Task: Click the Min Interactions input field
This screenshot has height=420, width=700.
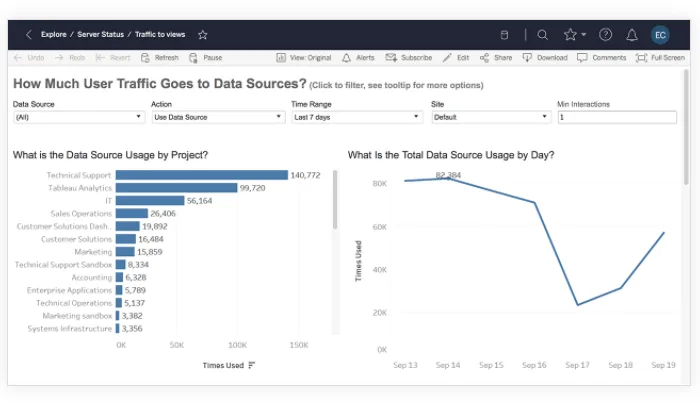Action: pyautogui.click(x=617, y=117)
